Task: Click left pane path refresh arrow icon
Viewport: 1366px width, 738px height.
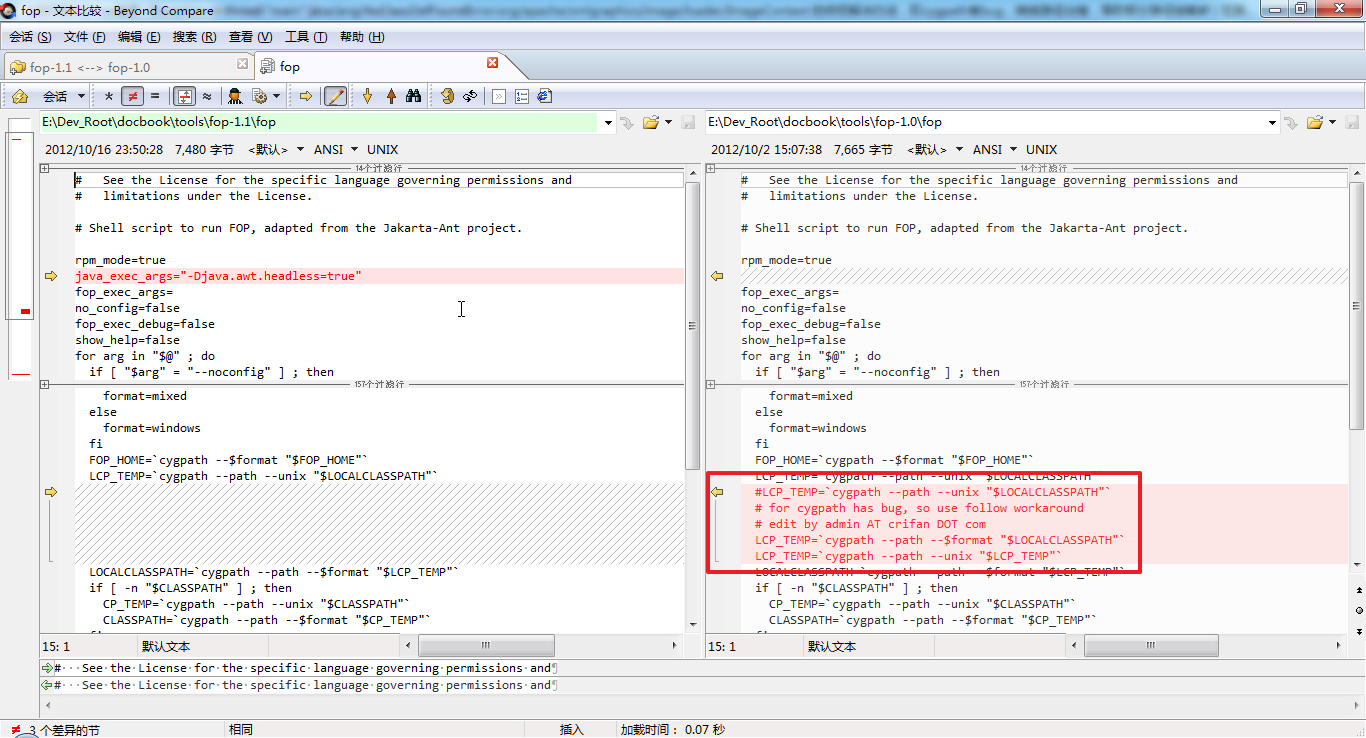Action: 627,122
